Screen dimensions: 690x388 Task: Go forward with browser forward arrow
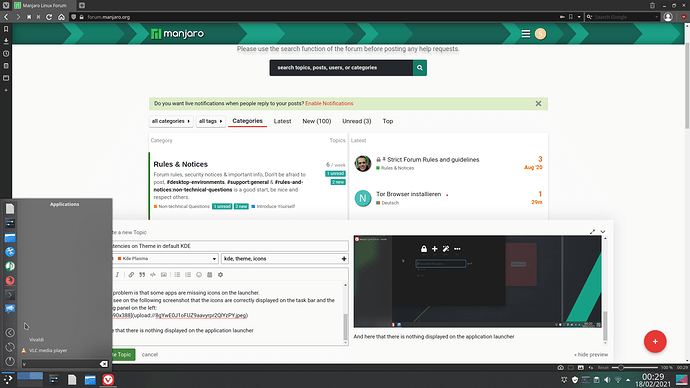pos(18,17)
